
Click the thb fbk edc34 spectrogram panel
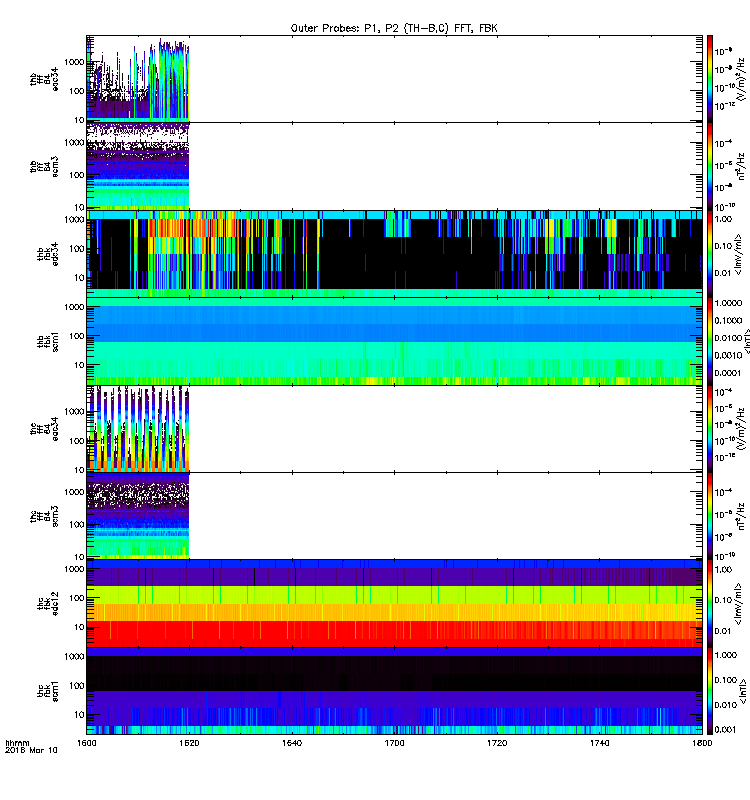[x=394, y=254]
